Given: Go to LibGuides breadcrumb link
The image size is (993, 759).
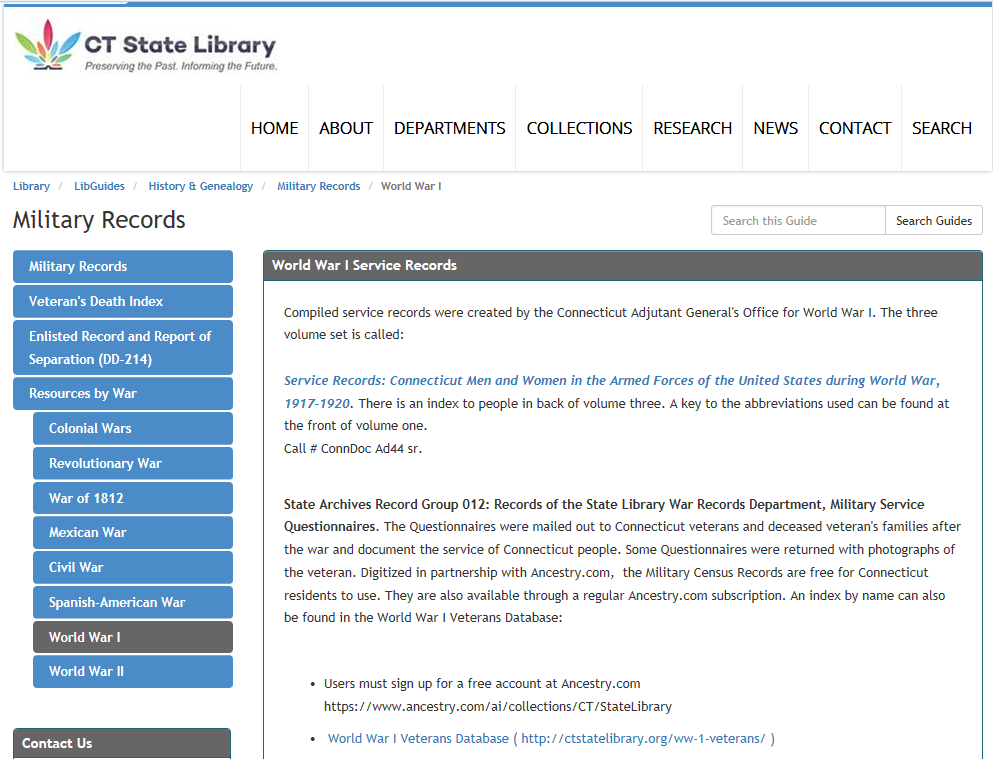Looking at the screenshot, I should pyautogui.click(x=99, y=186).
